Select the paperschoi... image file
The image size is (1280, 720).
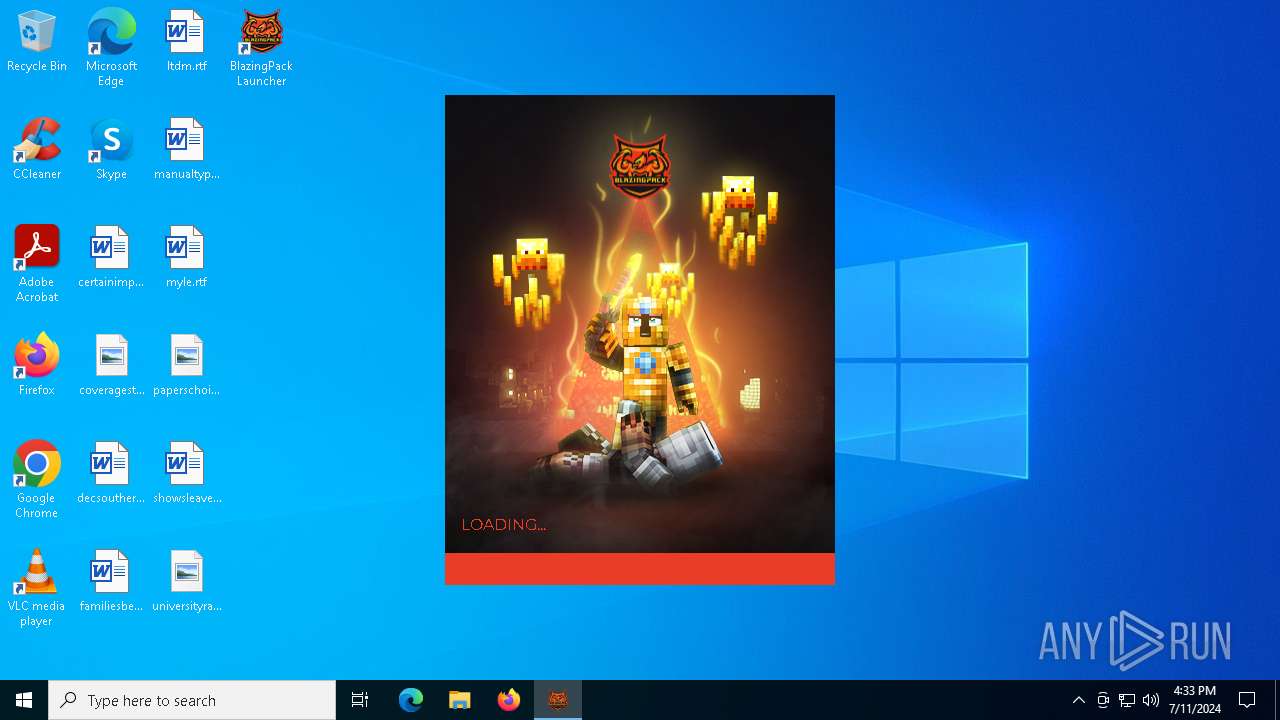186,365
